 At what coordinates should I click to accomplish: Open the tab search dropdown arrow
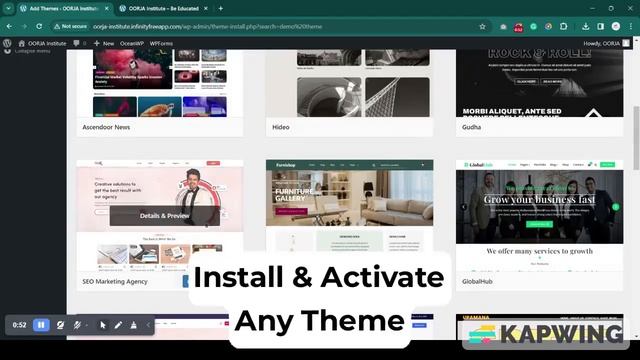click(8, 8)
